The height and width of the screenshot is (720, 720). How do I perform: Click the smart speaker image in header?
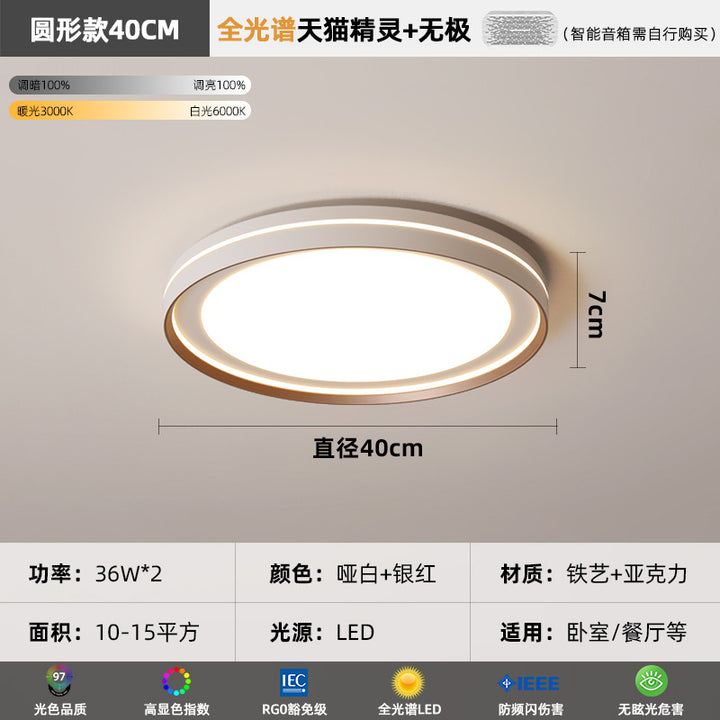pyautogui.click(x=519, y=29)
